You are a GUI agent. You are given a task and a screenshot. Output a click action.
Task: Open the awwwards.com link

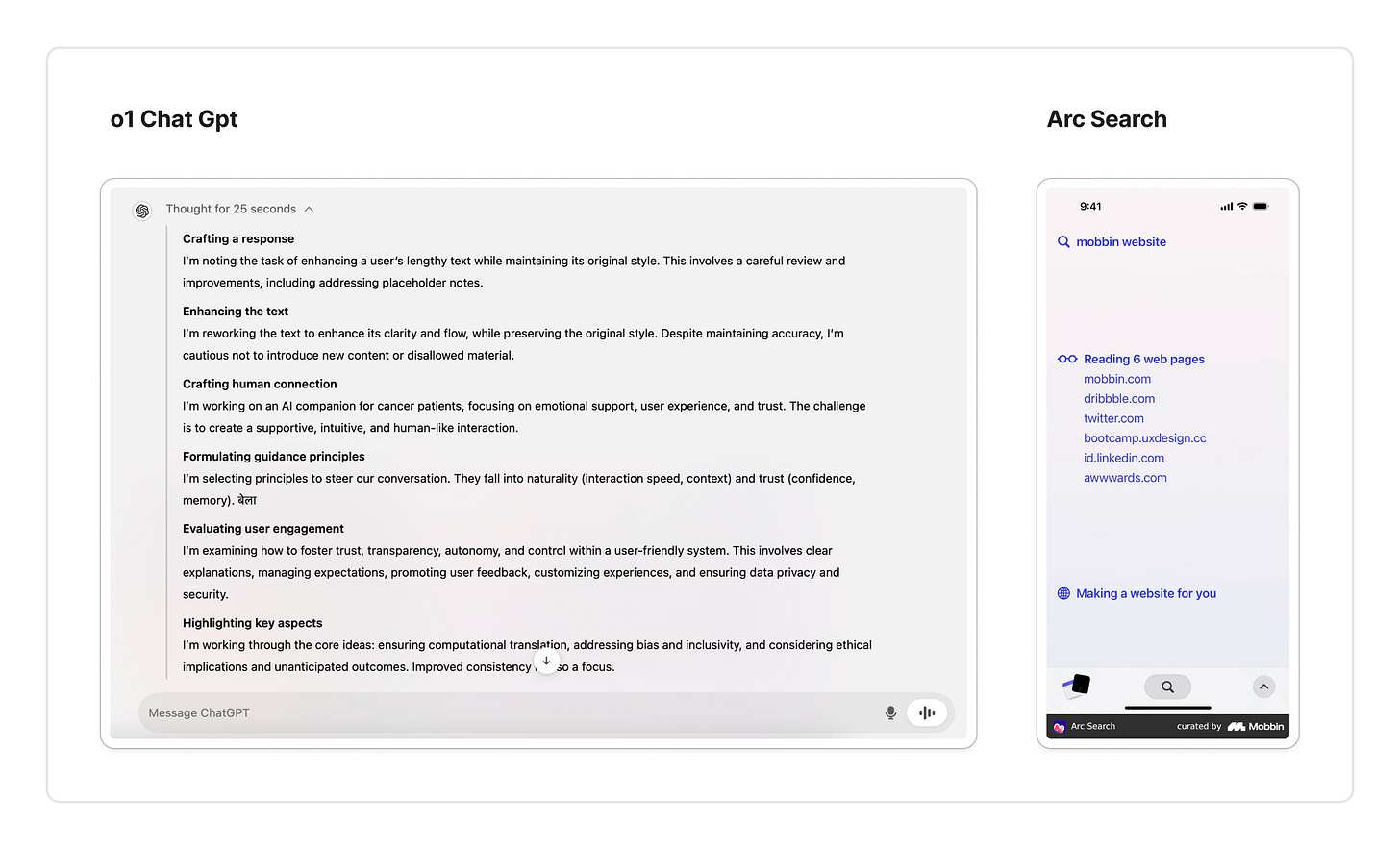[x=1125, y=478]
